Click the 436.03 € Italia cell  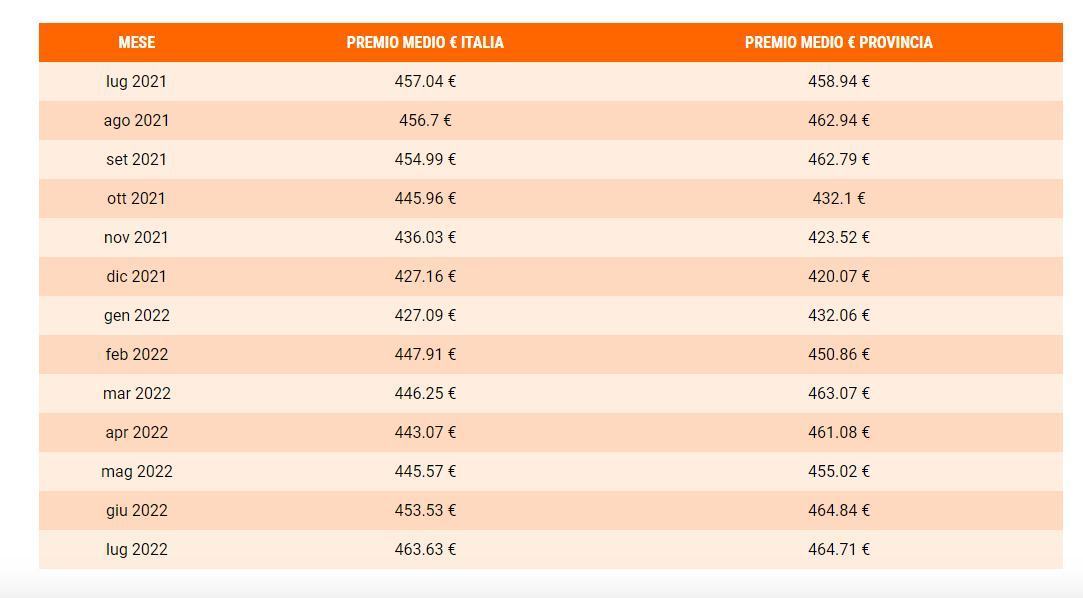[425, 237]
